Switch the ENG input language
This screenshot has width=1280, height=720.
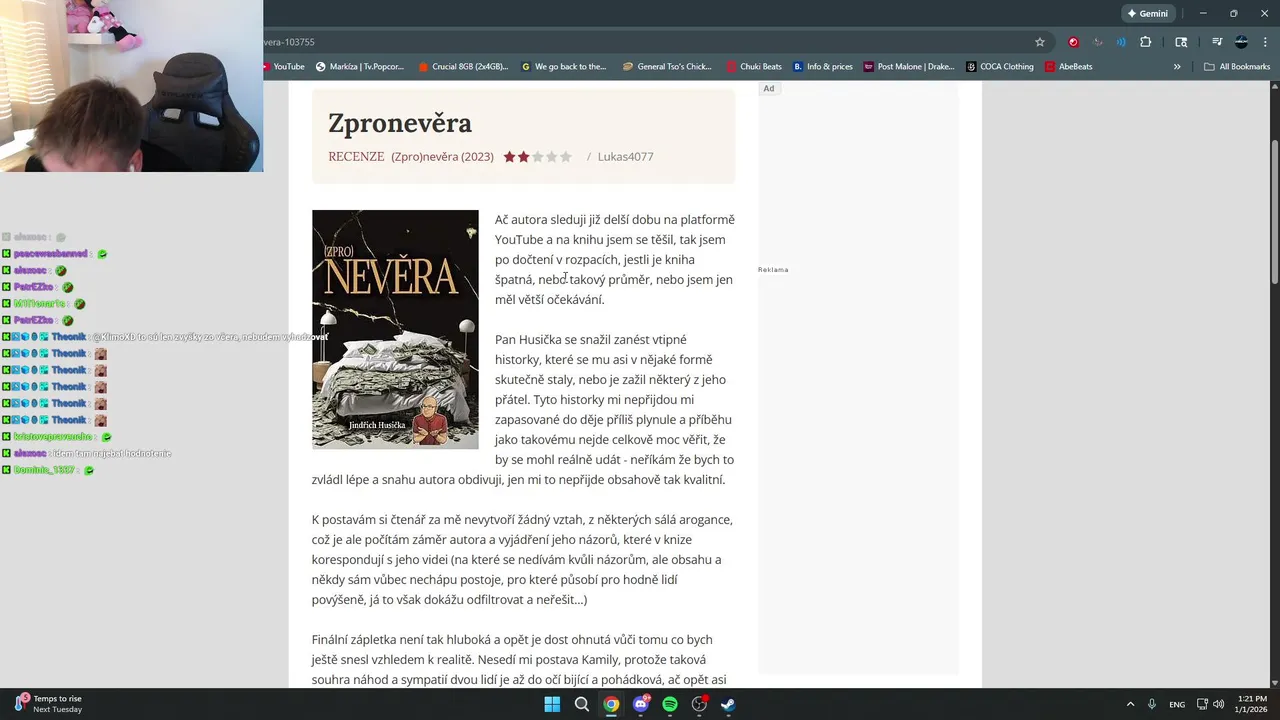coord(1178,704)
